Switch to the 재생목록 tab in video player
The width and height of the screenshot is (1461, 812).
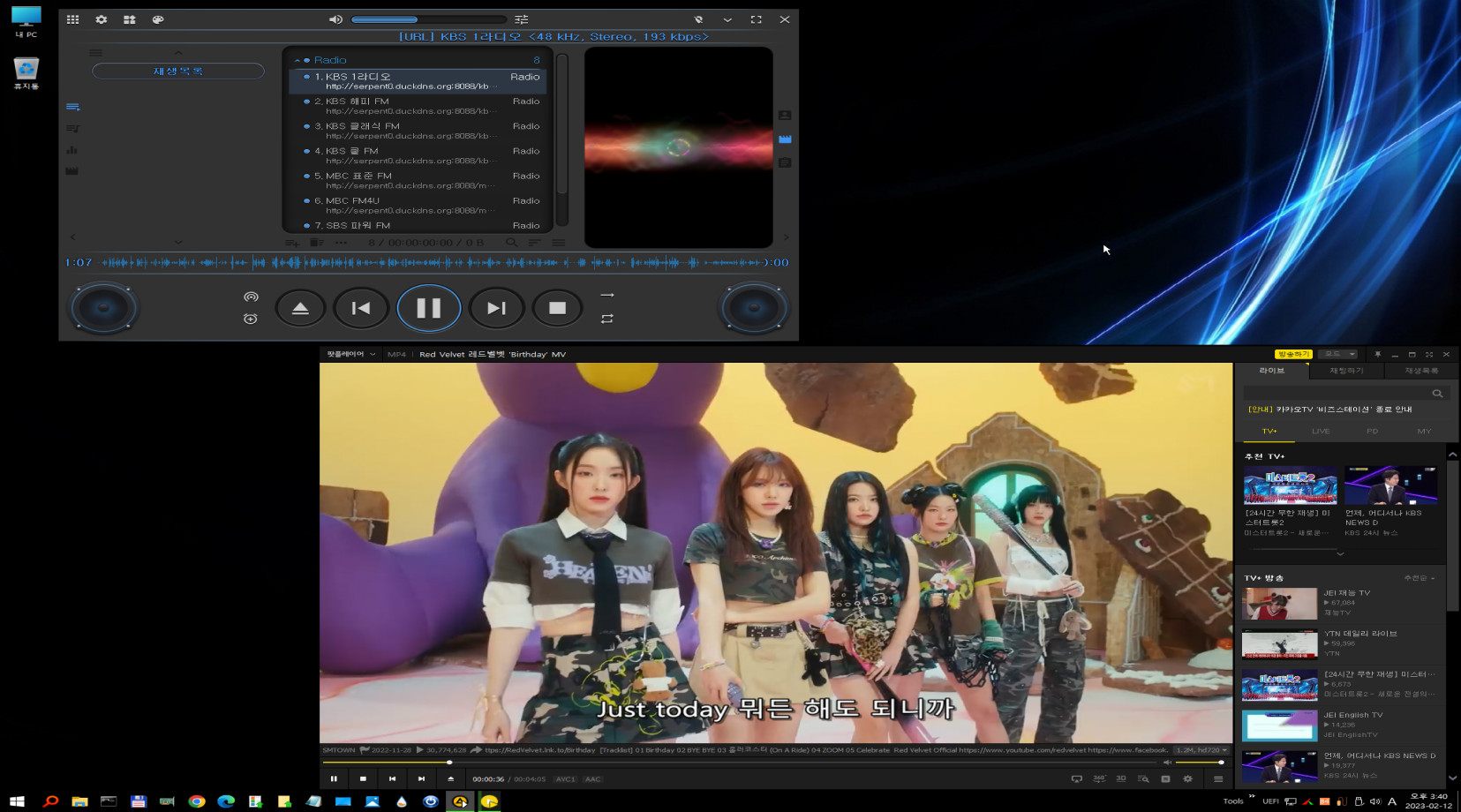1420,371
